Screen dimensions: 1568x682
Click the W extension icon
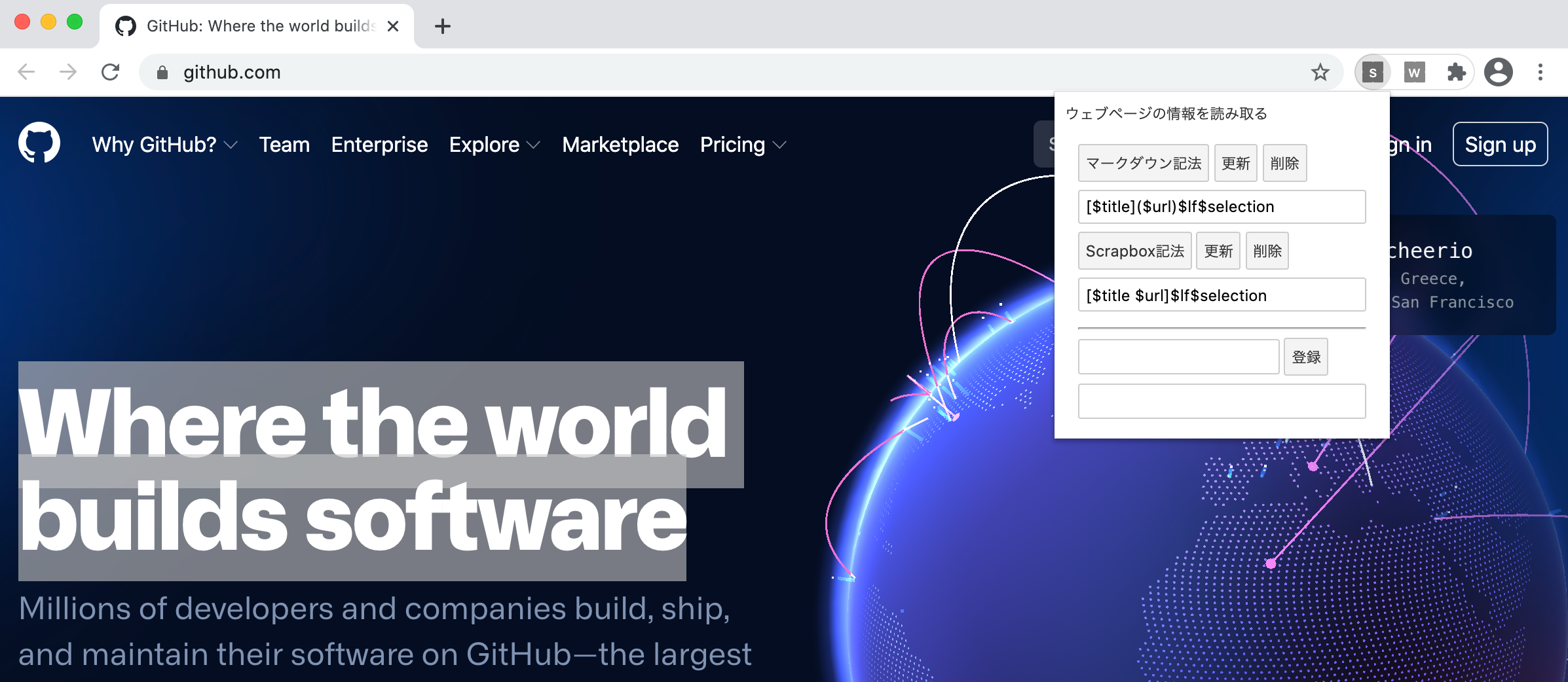[1415, 72]
